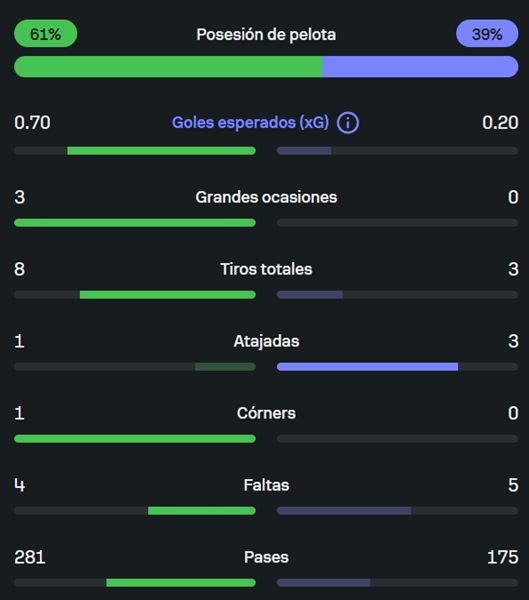This screenshot has height=600, width=529.
Task: Select the Tiros totales label
Action: point(266,269)
